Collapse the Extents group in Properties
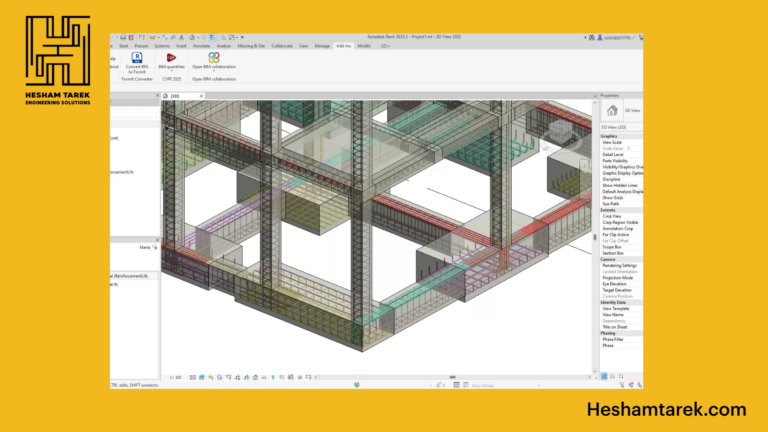The width and height of the screenshot is (768, 432). 621,210
